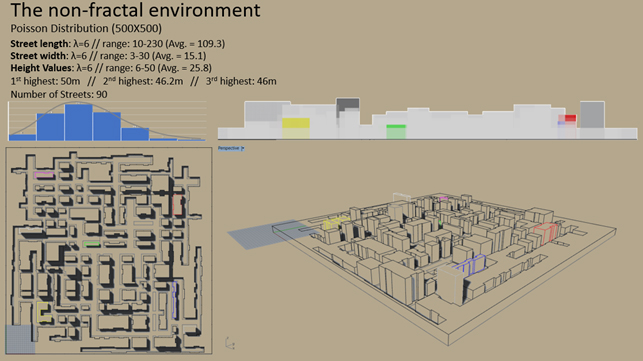
Task: Click the "The non-fractal environment" title
Action: (135, 10)
